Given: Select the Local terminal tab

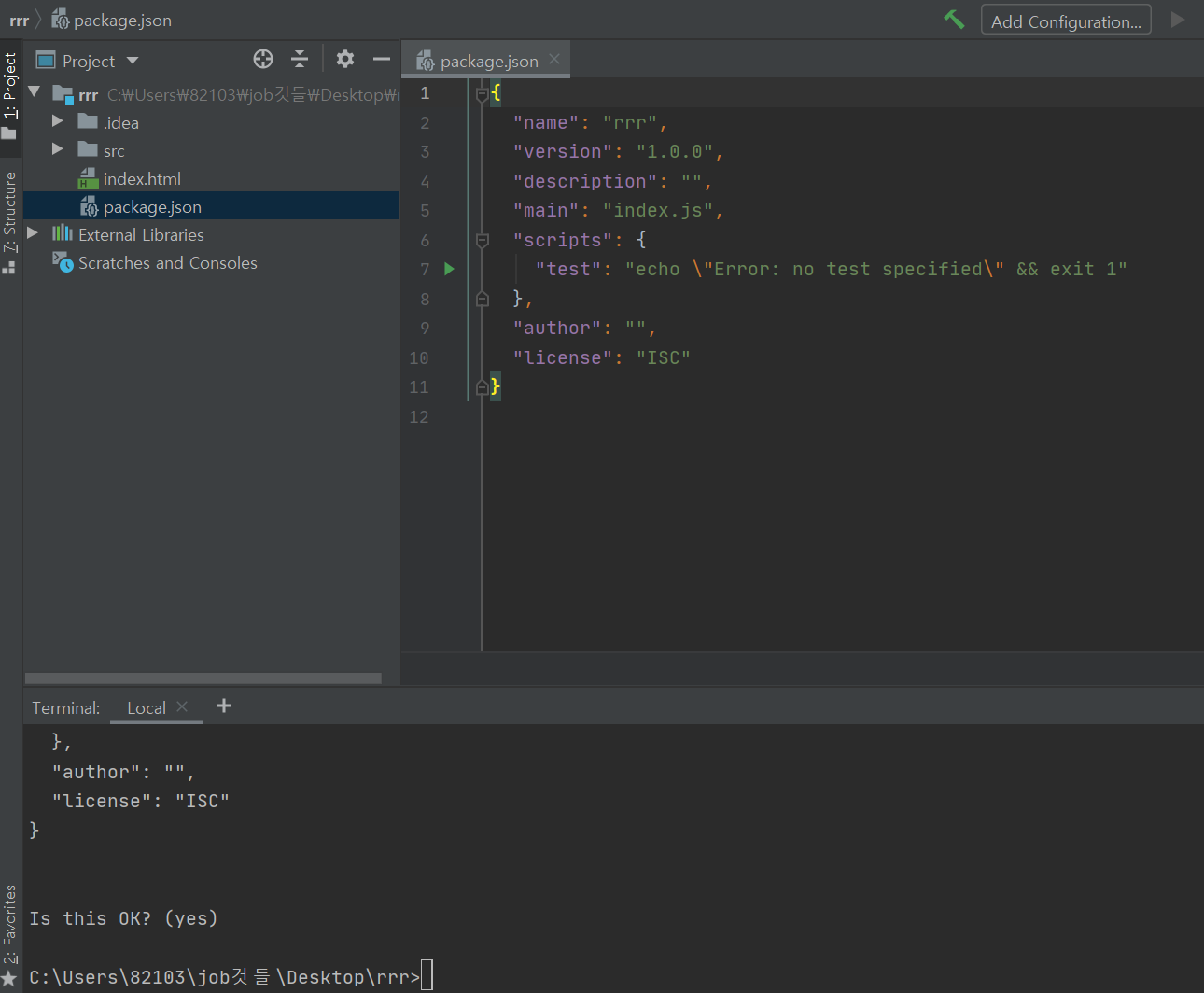Looking at the screenshot, I should click(x=147, y=708).
